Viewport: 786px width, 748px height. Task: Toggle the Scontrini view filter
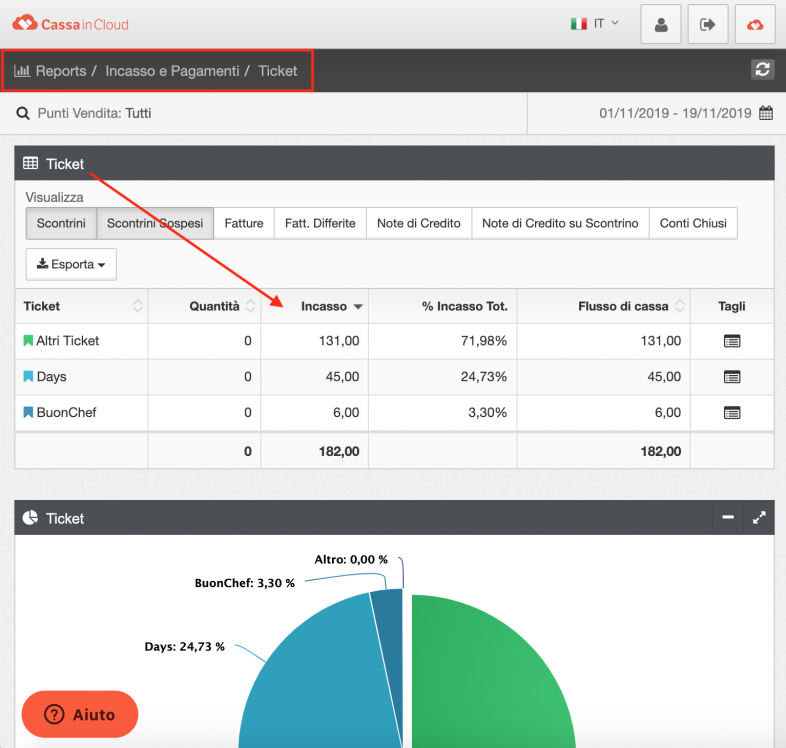[61, 223]
